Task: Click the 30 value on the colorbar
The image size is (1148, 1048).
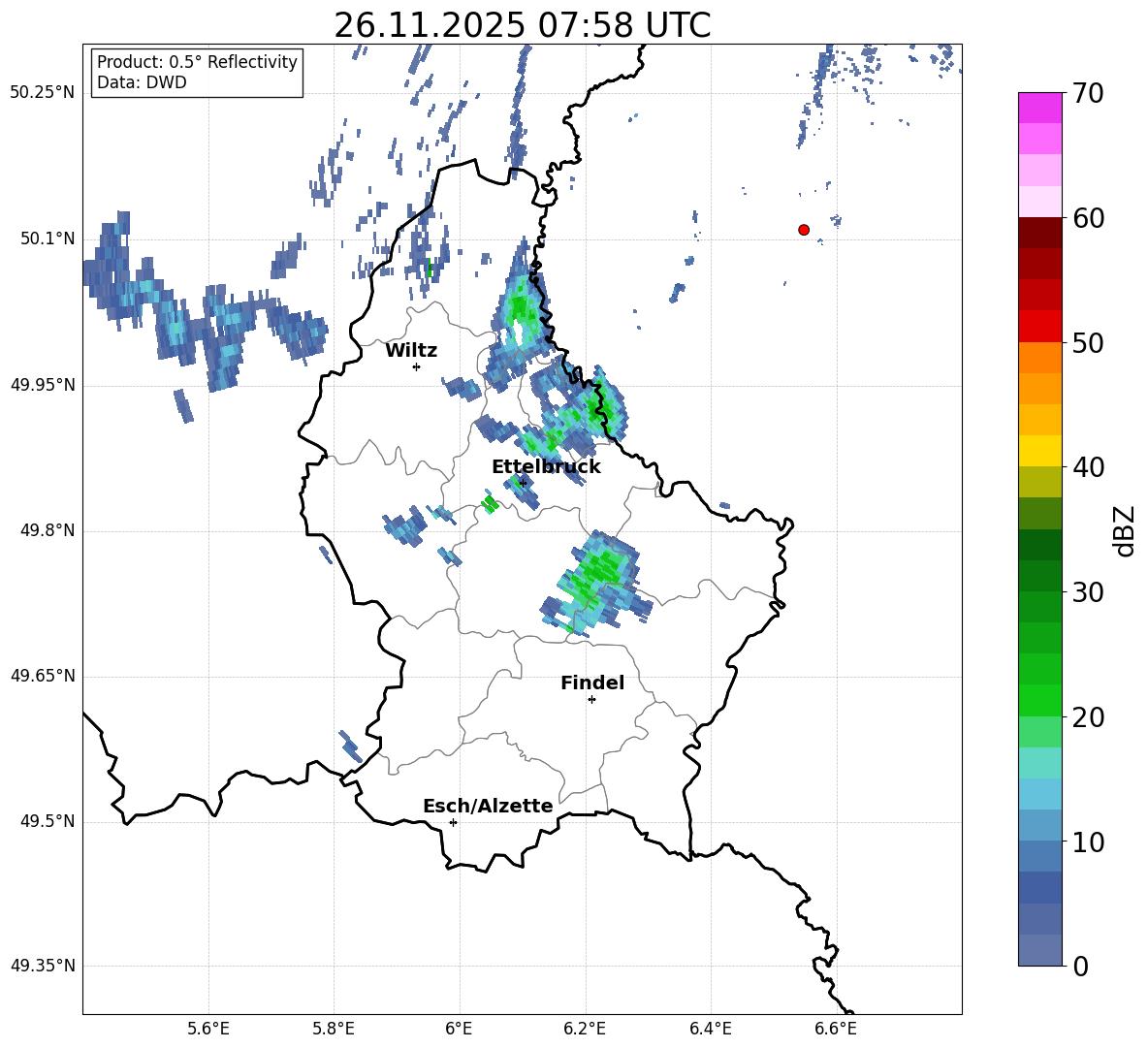Action: (x=1088, y=592)
